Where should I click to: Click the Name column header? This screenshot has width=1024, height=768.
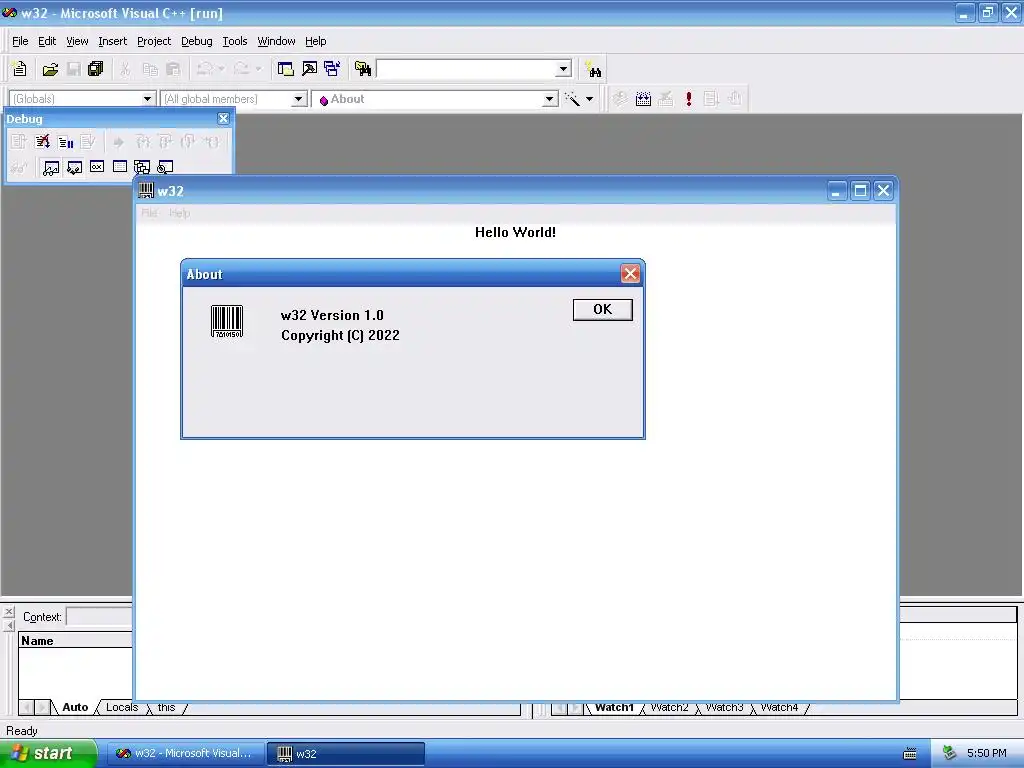click(76, 641)
